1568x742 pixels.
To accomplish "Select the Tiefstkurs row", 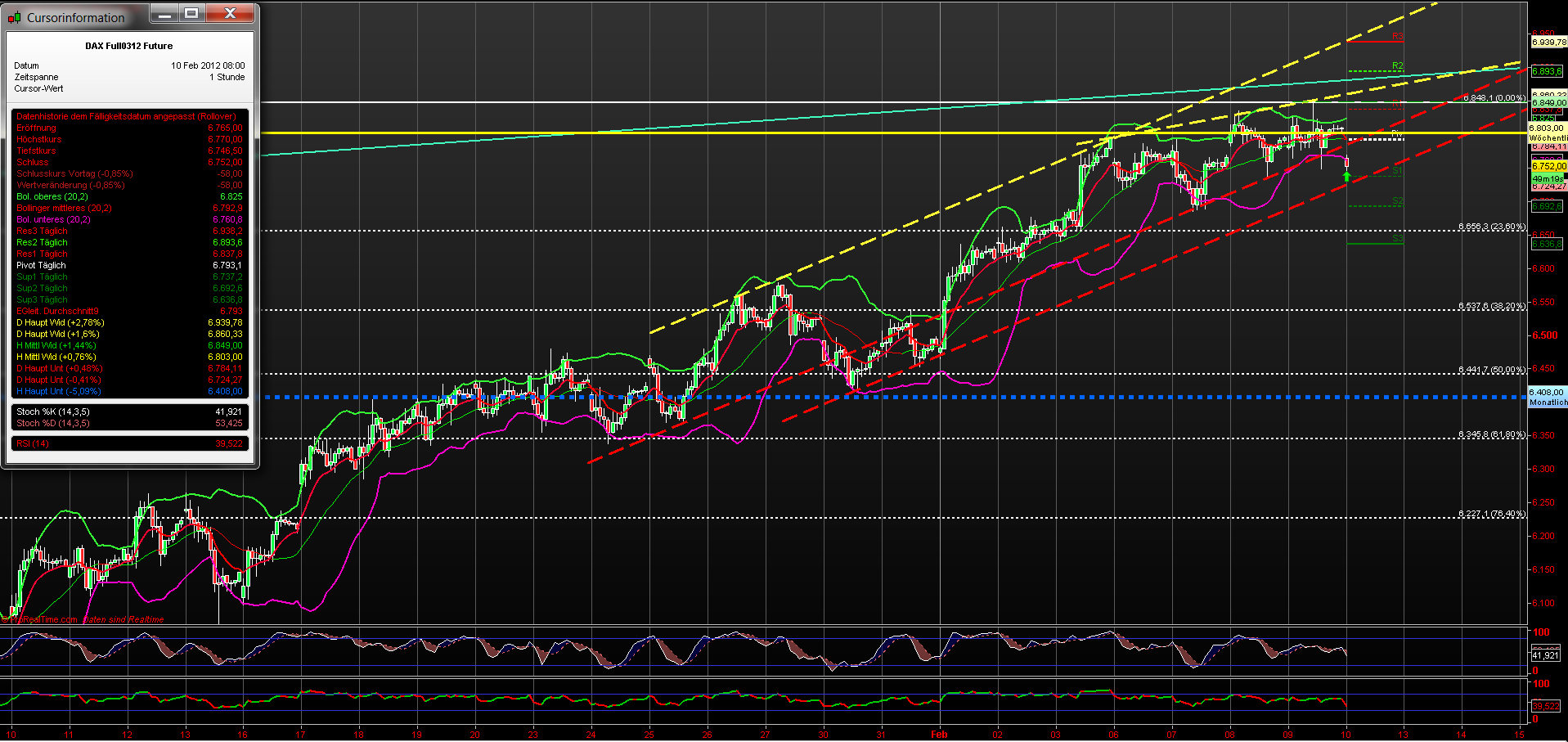I will pyautogui.click(x=129, y=151).
